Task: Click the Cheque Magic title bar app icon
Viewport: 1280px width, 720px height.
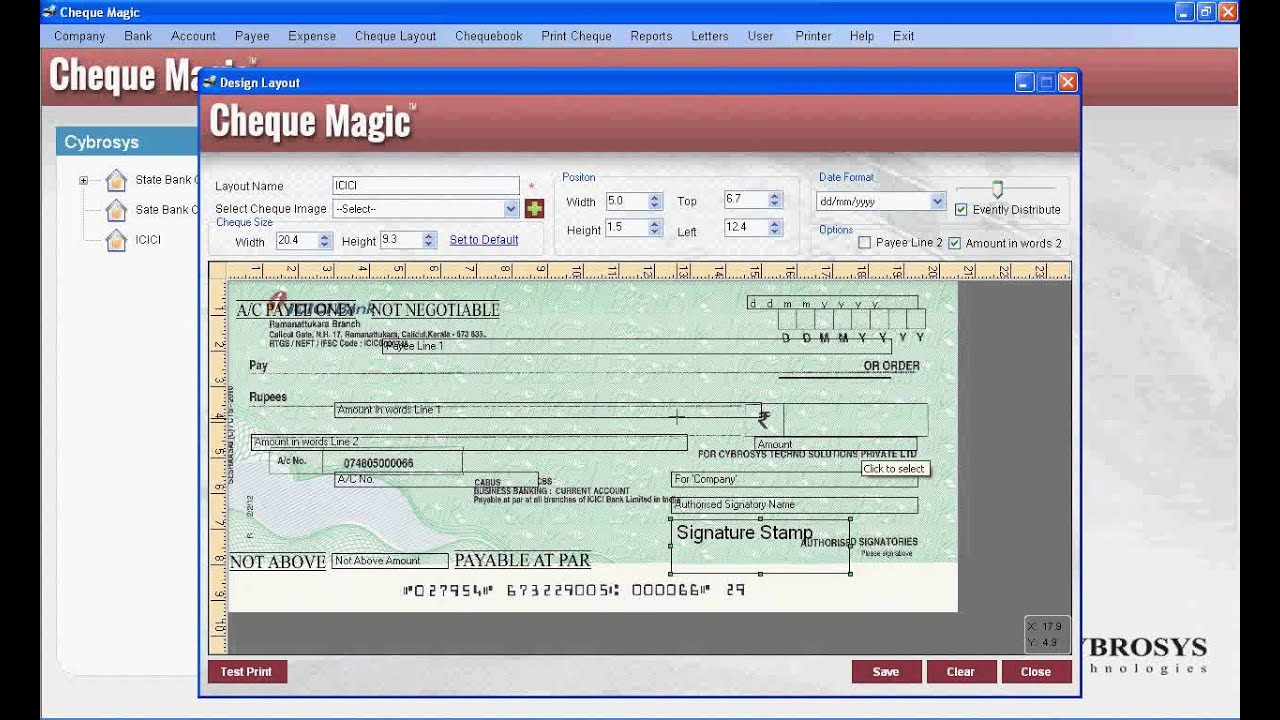Action: click(x=49, y=12)
